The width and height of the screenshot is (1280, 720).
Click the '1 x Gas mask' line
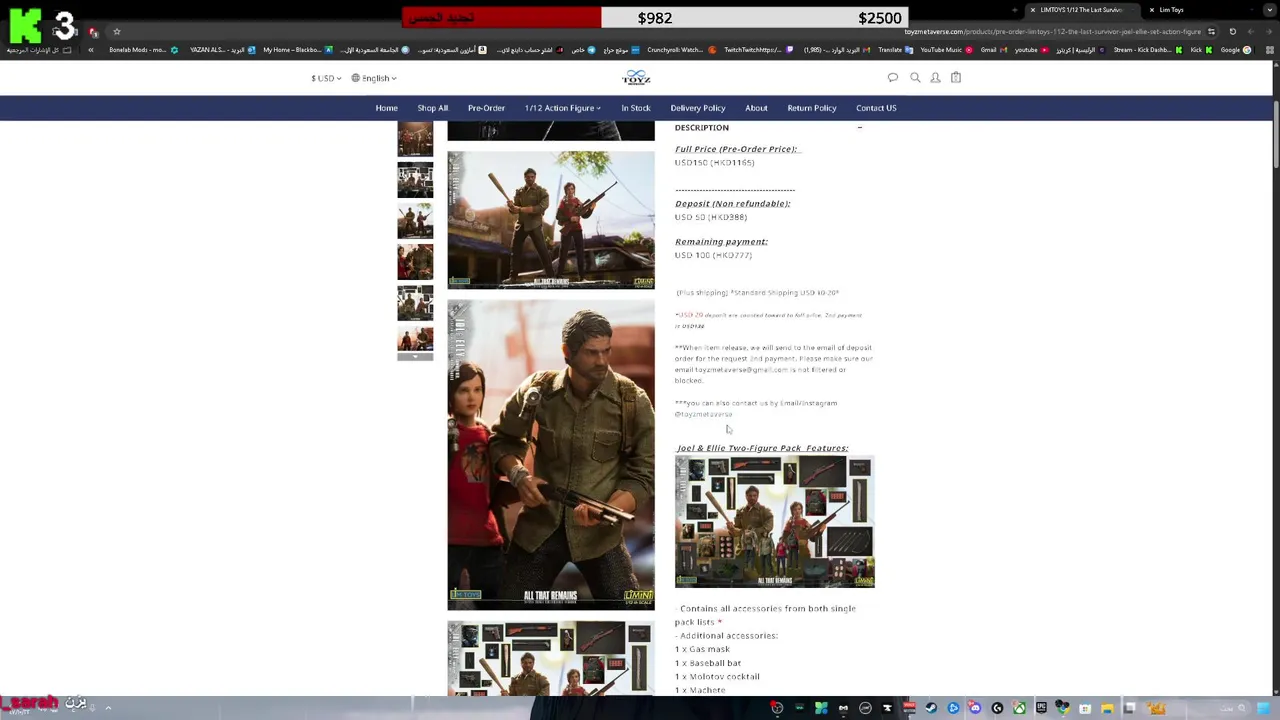click(702, 649)
